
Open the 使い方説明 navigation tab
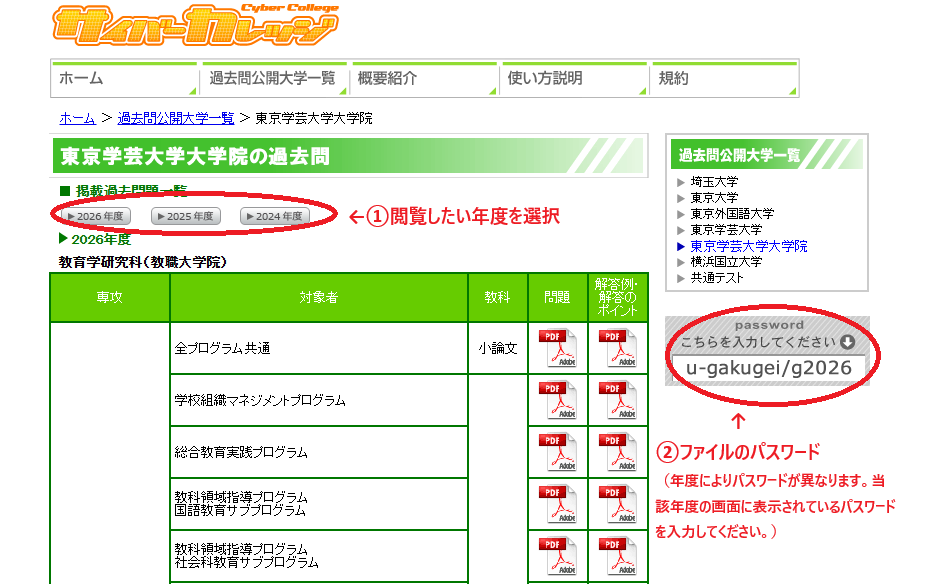575,79
